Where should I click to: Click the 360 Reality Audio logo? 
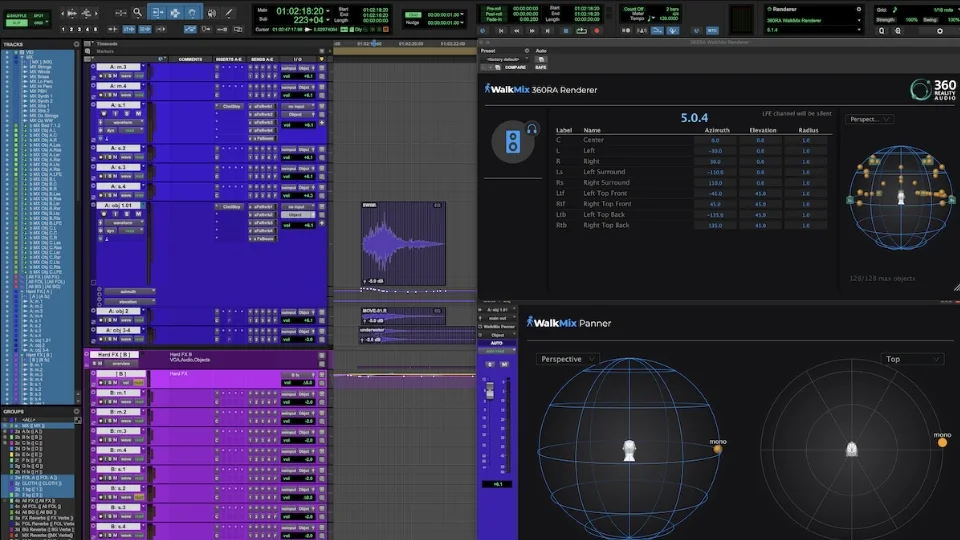[x=933, y=91]
